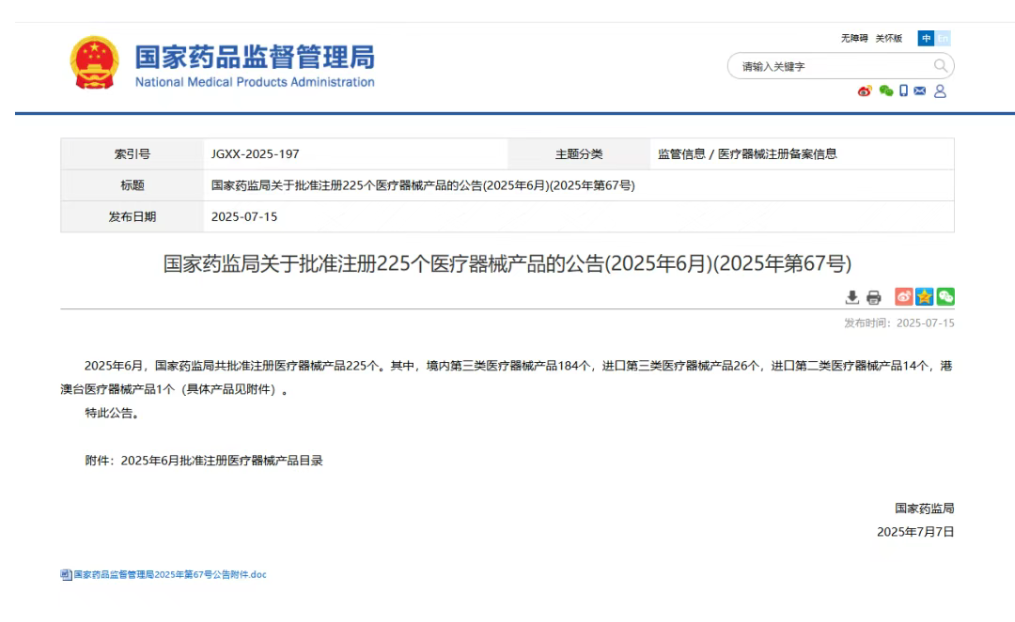This screenshot has height=622, width=1015.
Task: Click the email envelope icon
Action: (x=920, y=91)
